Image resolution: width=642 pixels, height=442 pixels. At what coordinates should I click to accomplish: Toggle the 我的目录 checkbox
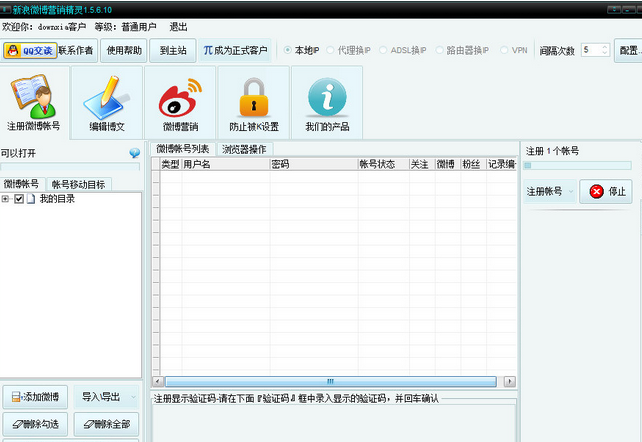19,199
